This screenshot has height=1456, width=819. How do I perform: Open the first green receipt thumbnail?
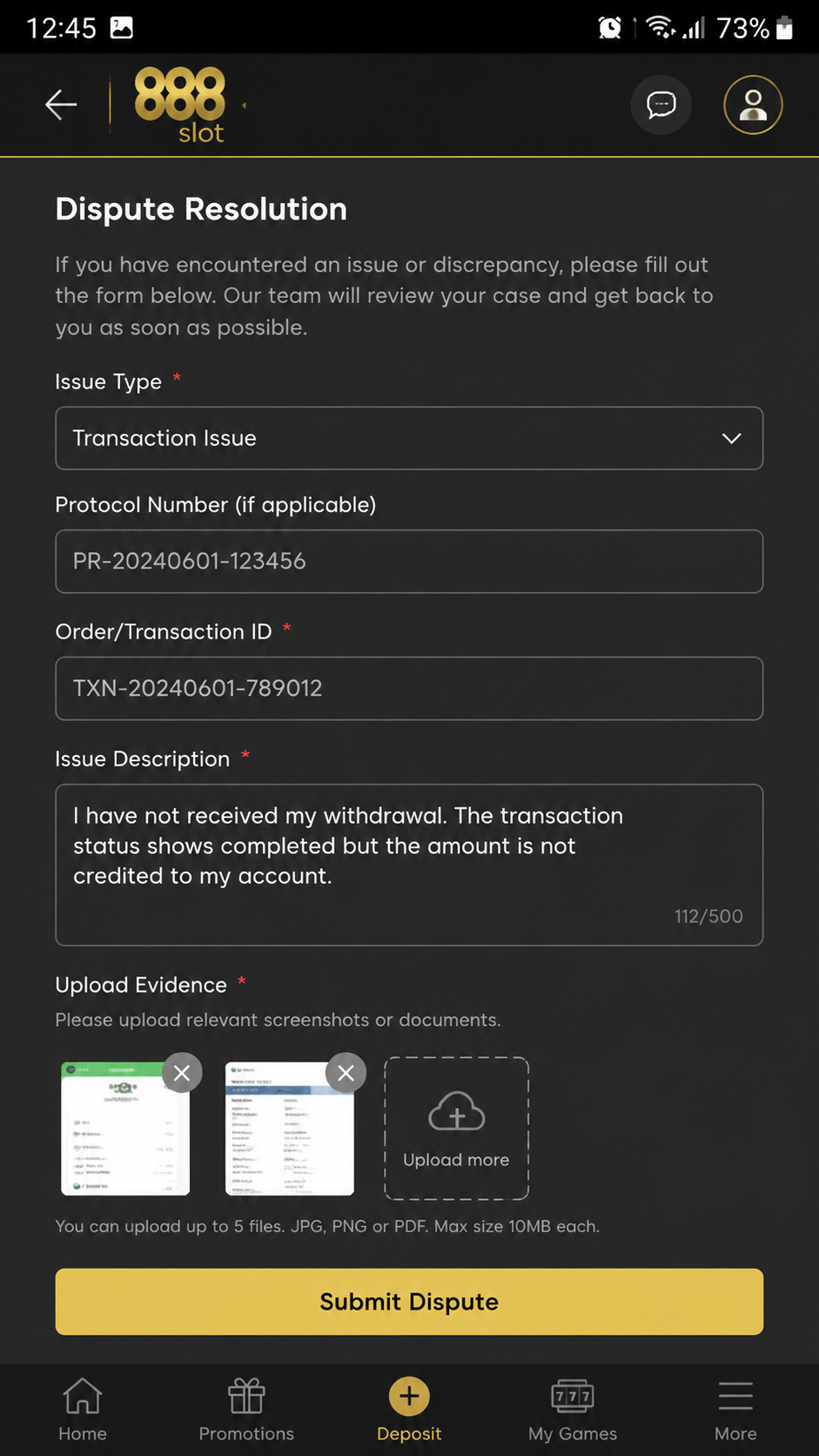click(125, 1129)
